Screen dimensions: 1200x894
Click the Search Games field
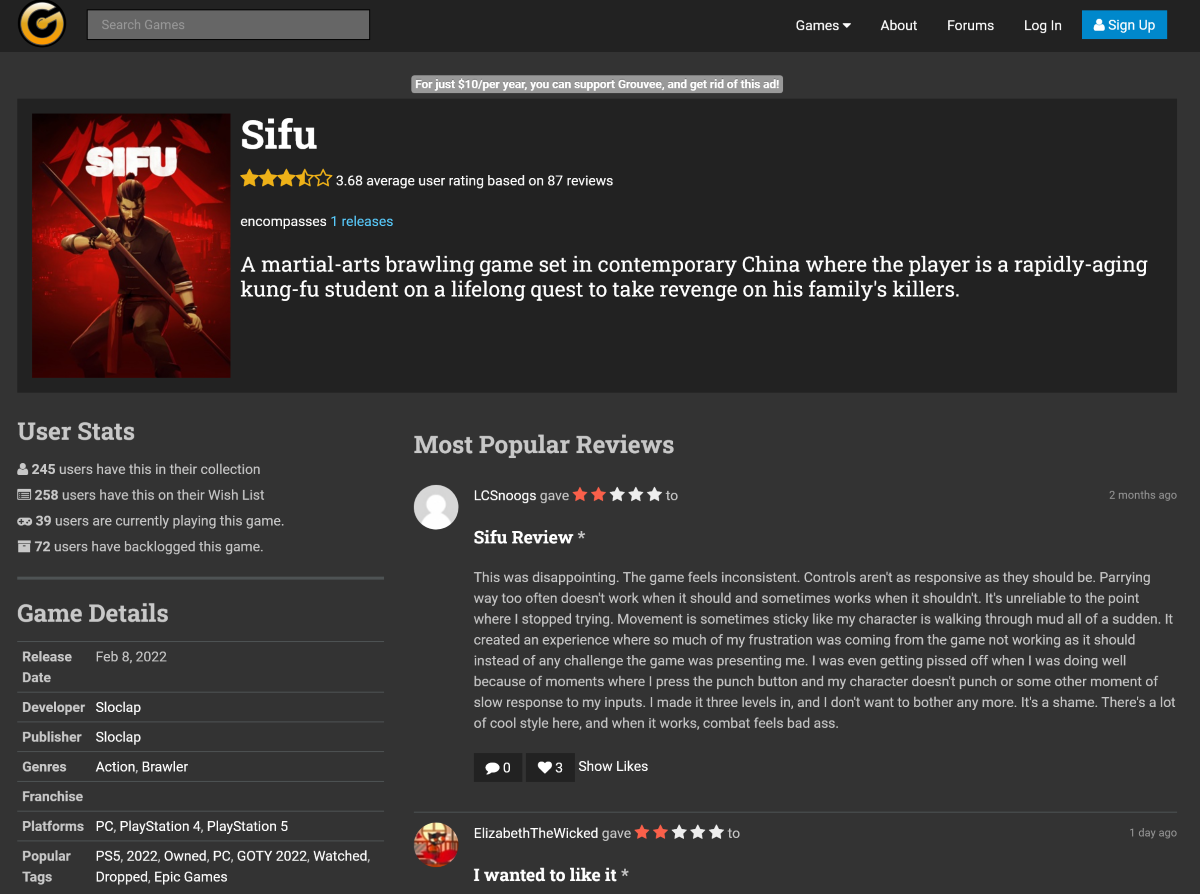[229, 25]
